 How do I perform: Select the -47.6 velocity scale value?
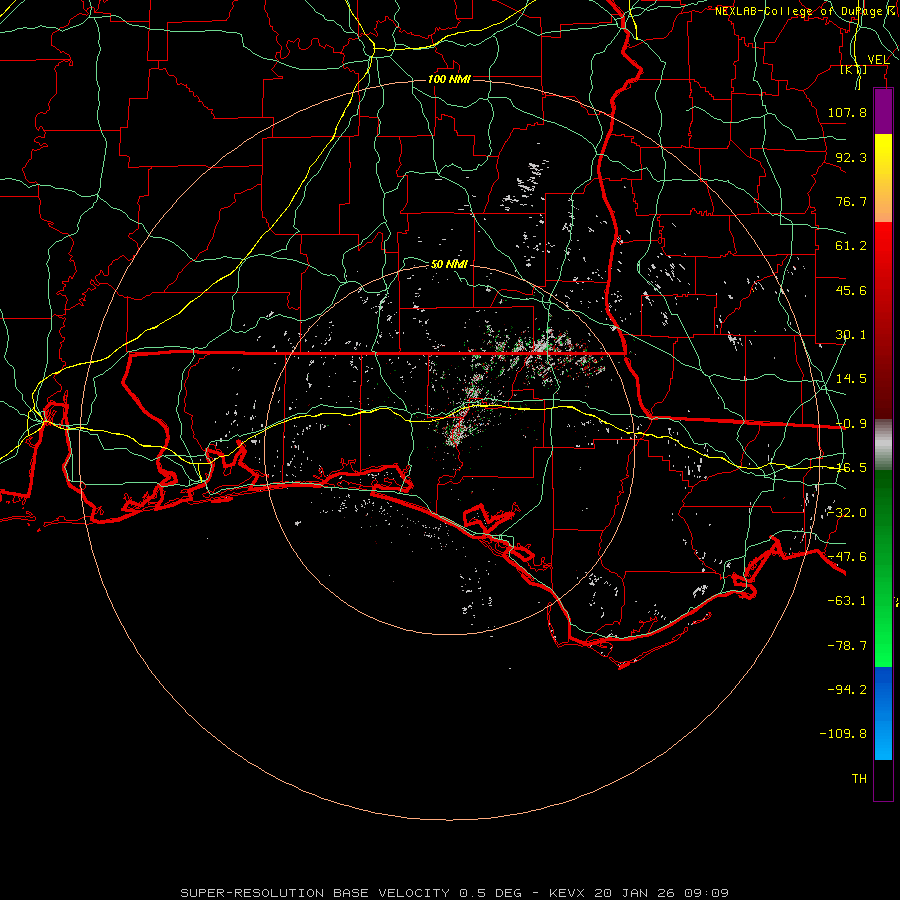click(847, 557)
